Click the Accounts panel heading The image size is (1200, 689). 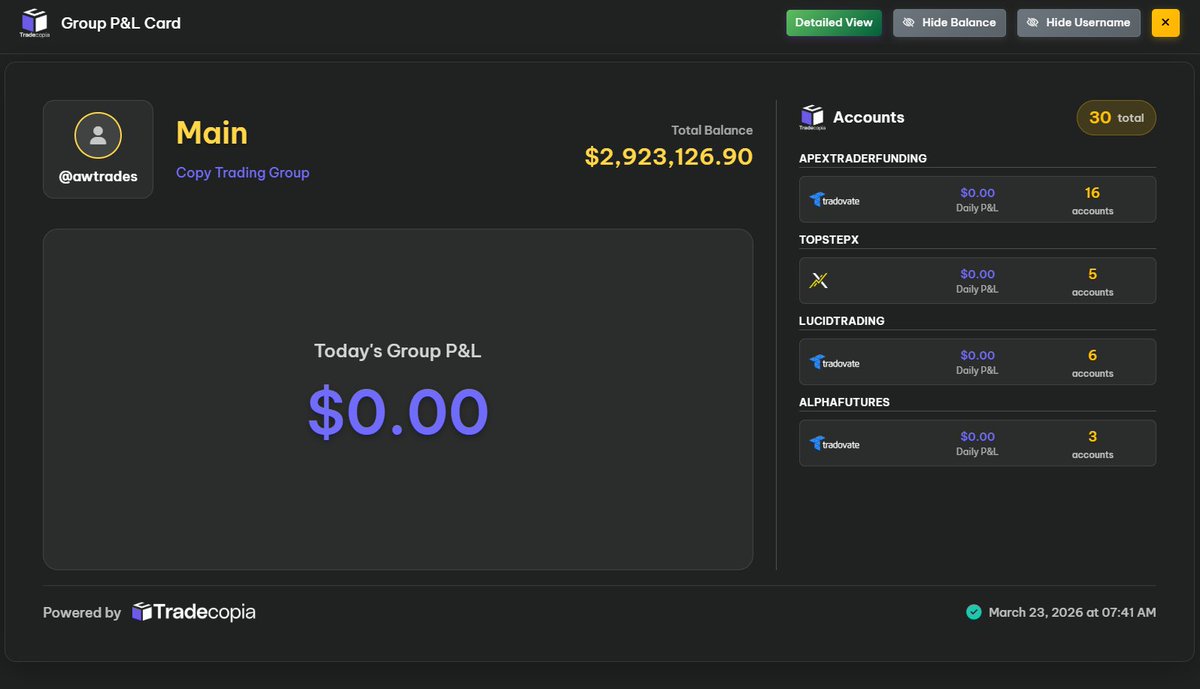[868, 118]
